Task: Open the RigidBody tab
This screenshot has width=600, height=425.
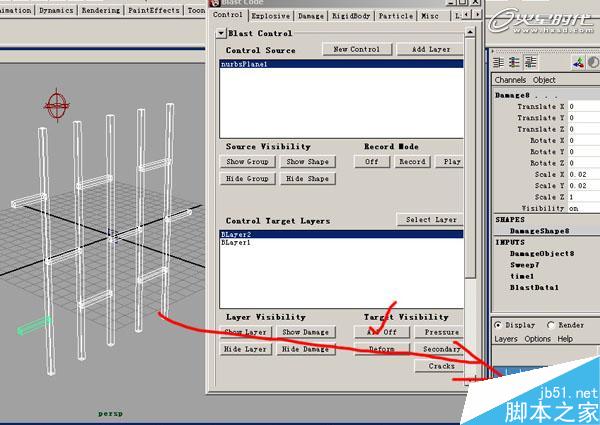Action: (x=351, y=16)
